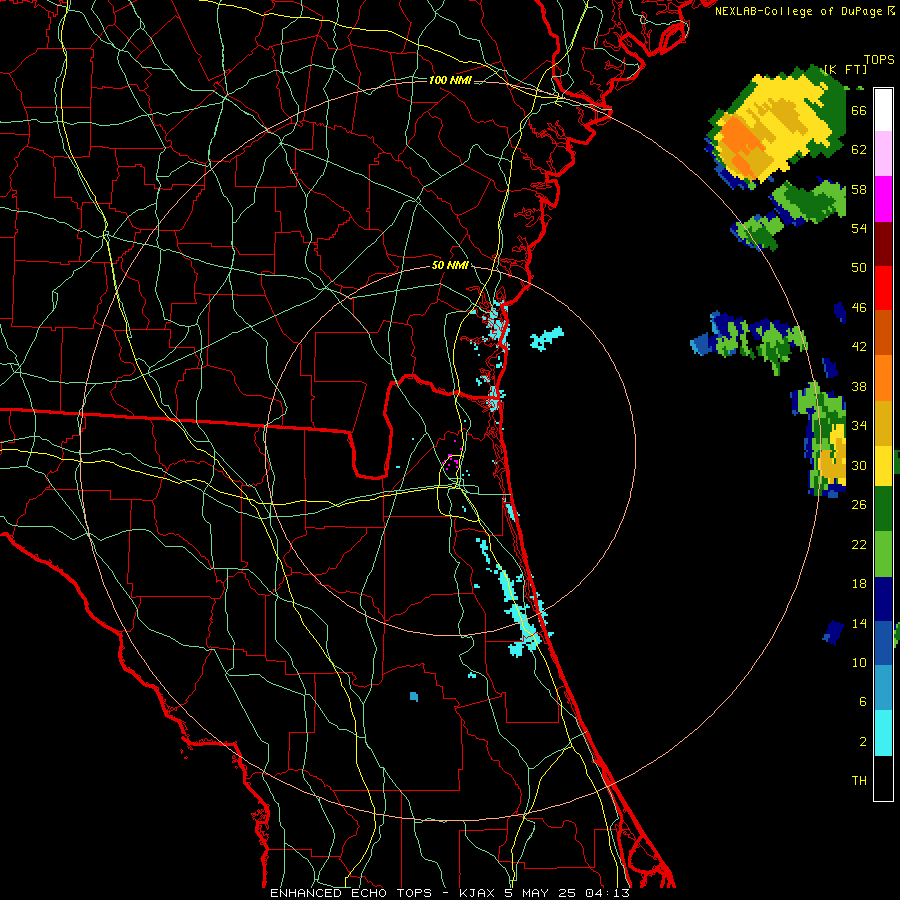Select the K FT units label
900x900 pixels.
point(845,69)
